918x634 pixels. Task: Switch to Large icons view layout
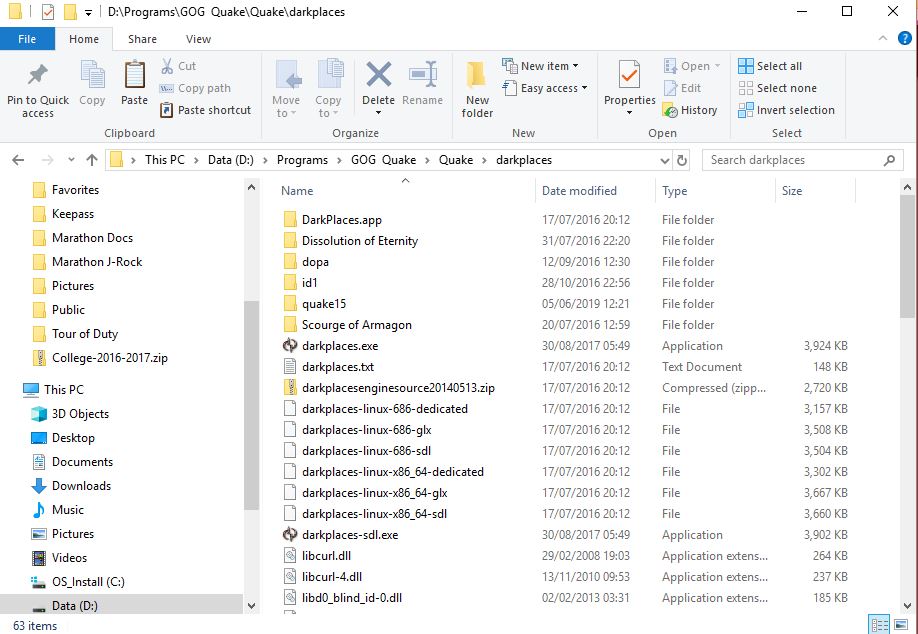(900, 624)
